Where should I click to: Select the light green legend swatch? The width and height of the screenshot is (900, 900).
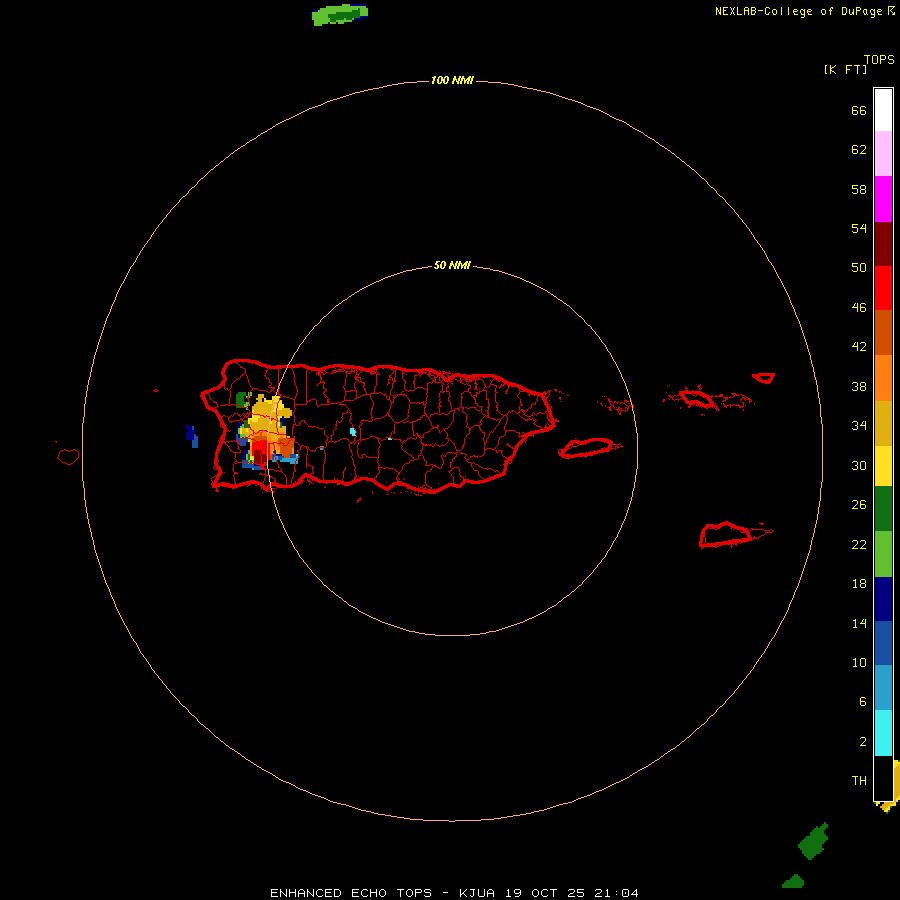click(883, 553)
